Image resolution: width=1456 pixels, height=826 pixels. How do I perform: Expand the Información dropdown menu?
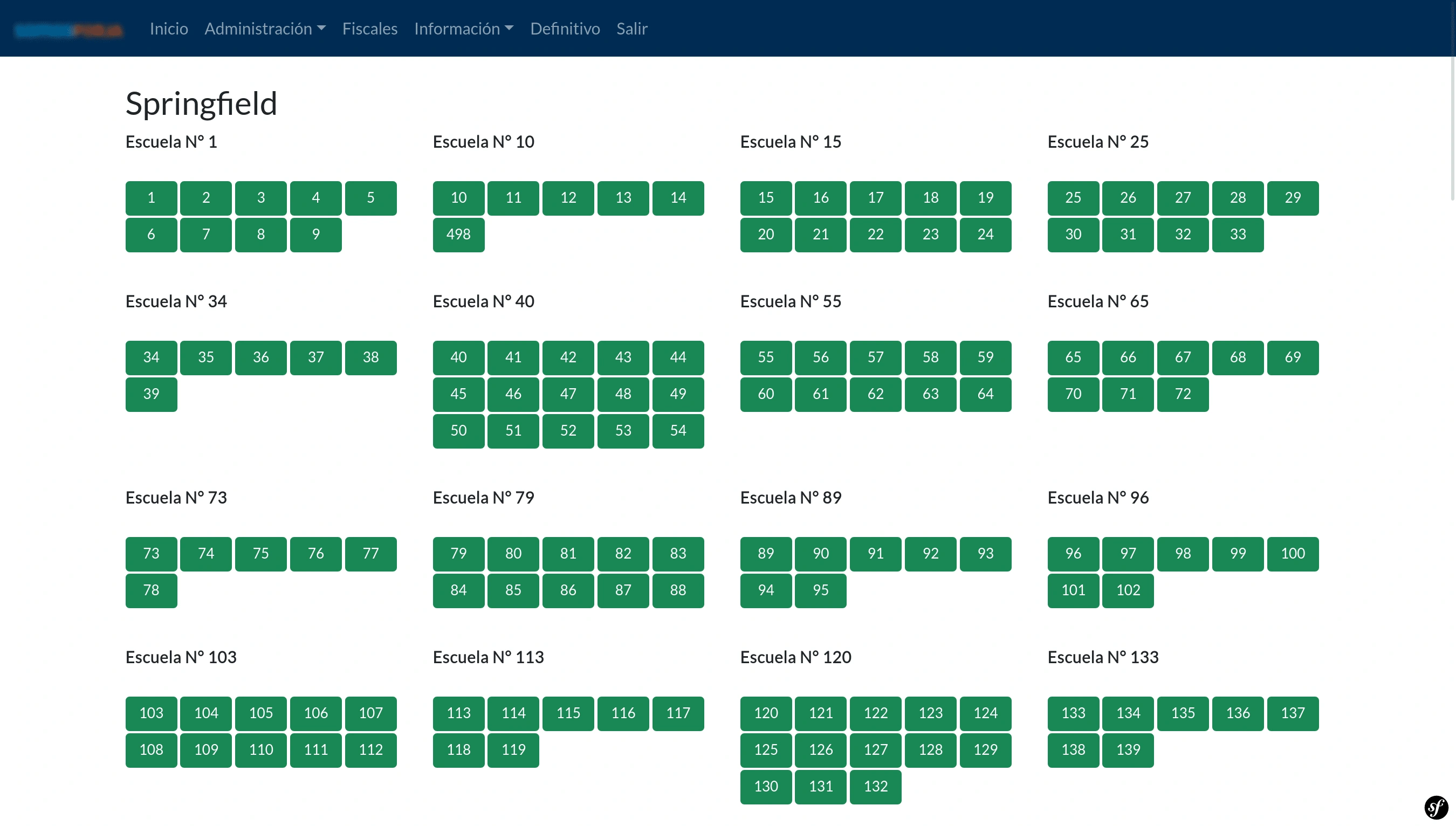(464, 29)
